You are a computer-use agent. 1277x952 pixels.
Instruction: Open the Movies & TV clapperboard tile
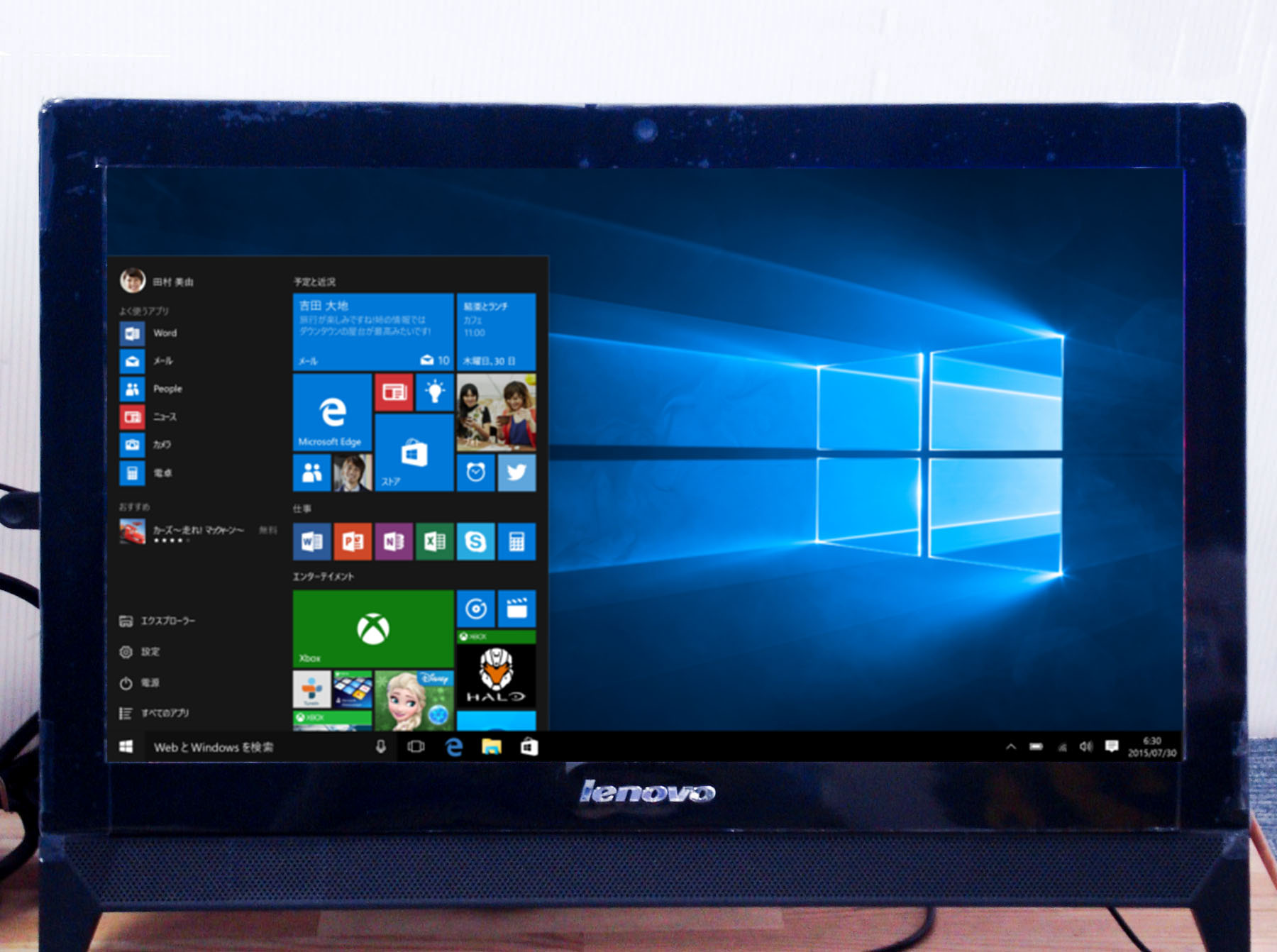pyautogui.click(x=516, y=609)
